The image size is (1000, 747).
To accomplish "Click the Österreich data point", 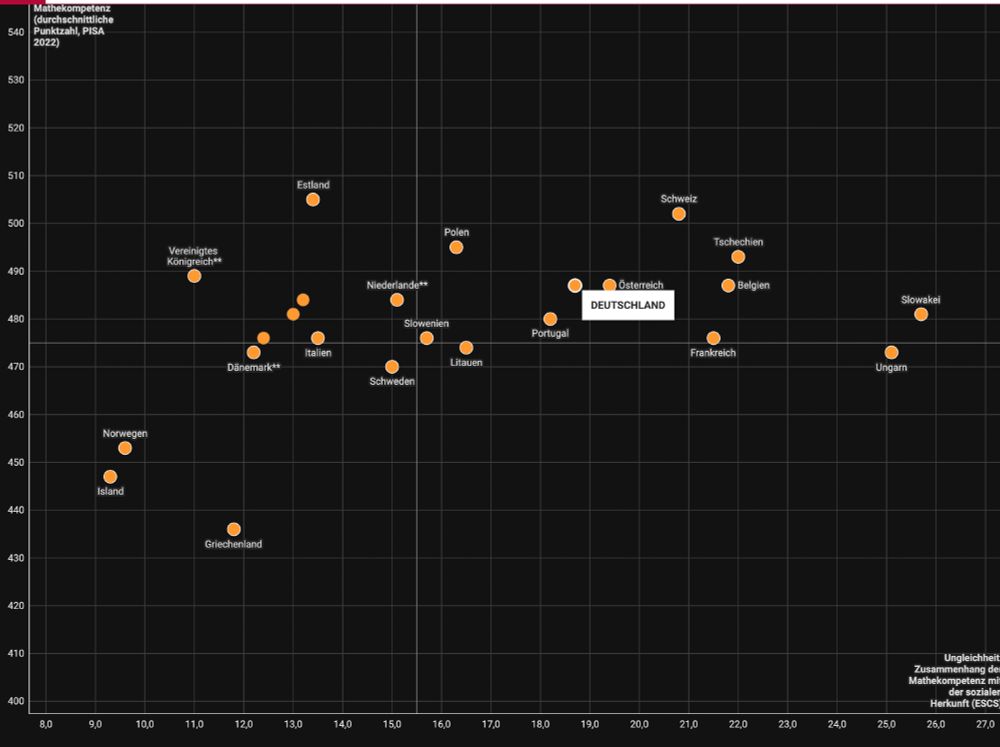I will 609,286.
